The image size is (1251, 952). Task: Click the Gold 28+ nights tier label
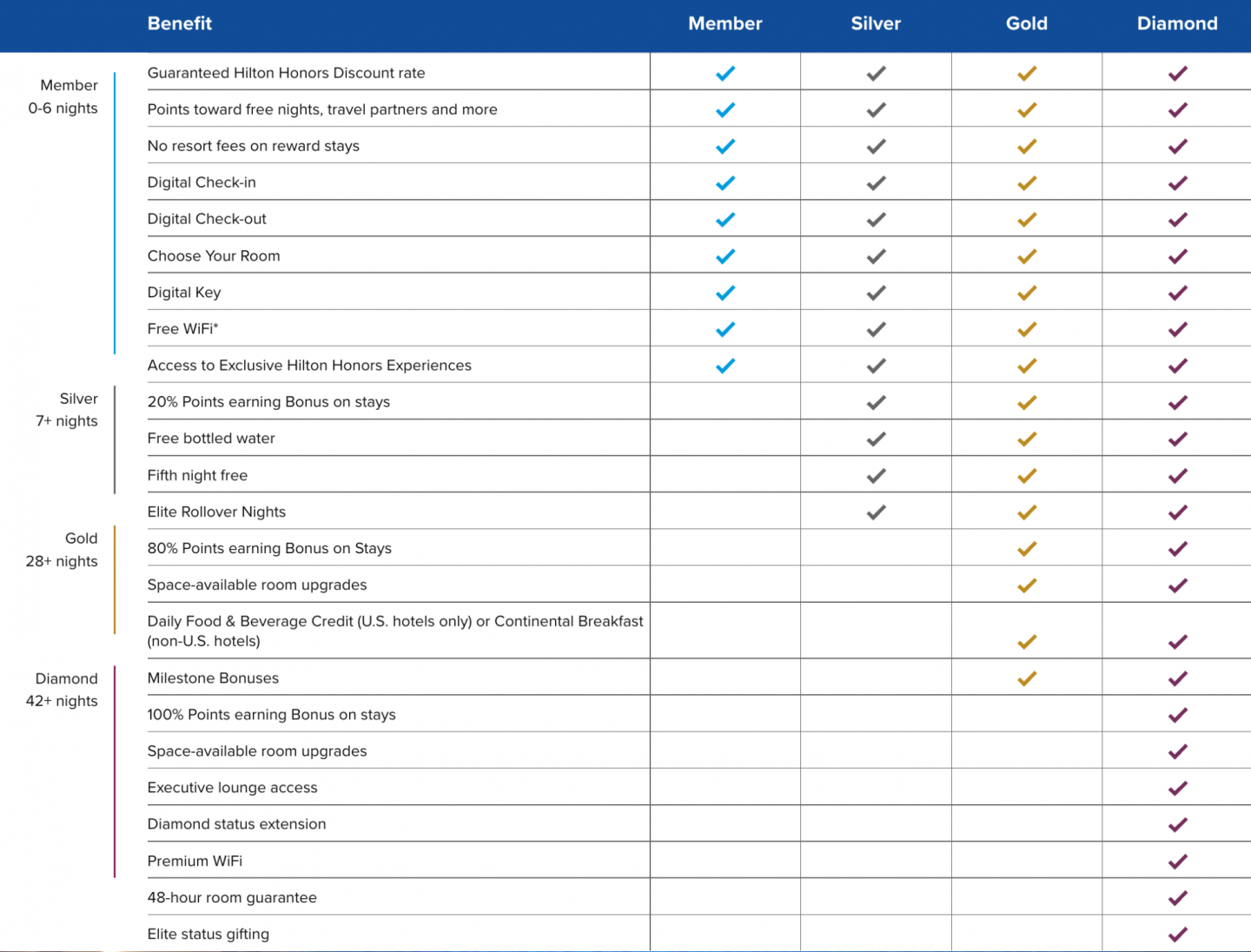63,550
